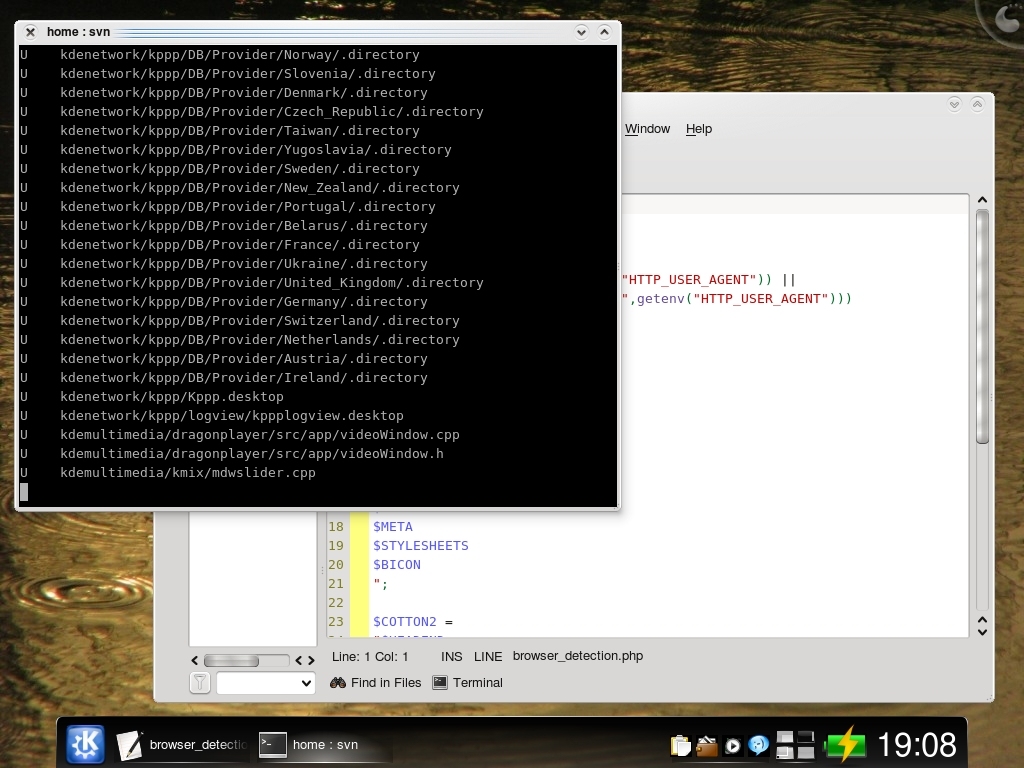
Task: Click the editor vertical scrollbar up arrow
Action: (x=982, y=200)
